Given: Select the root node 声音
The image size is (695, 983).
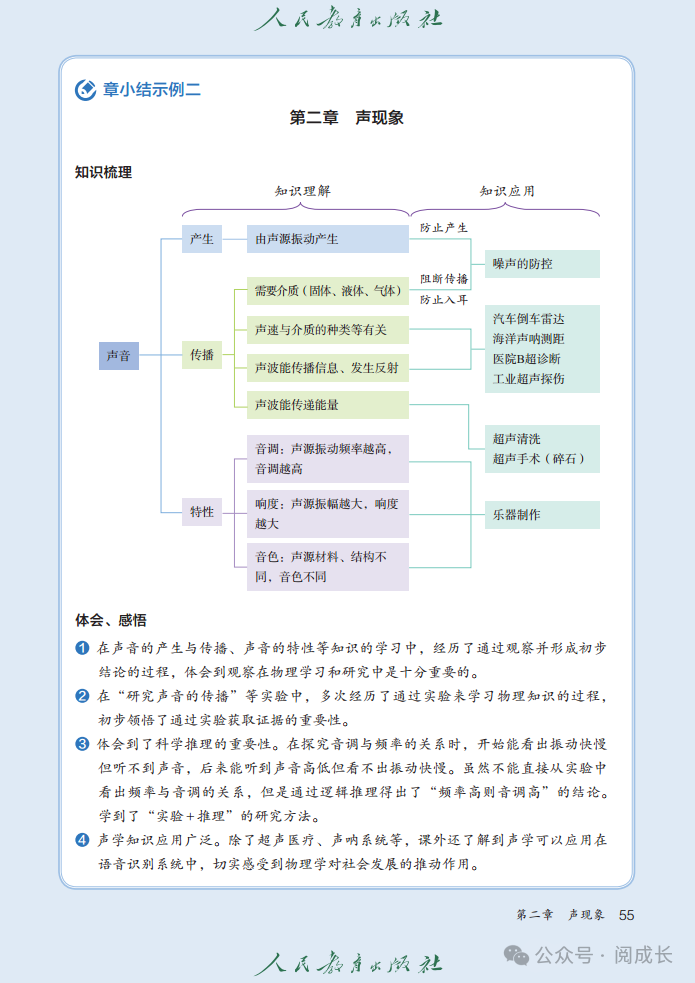Looking at the screenshot, I should [x=118, y=355].
